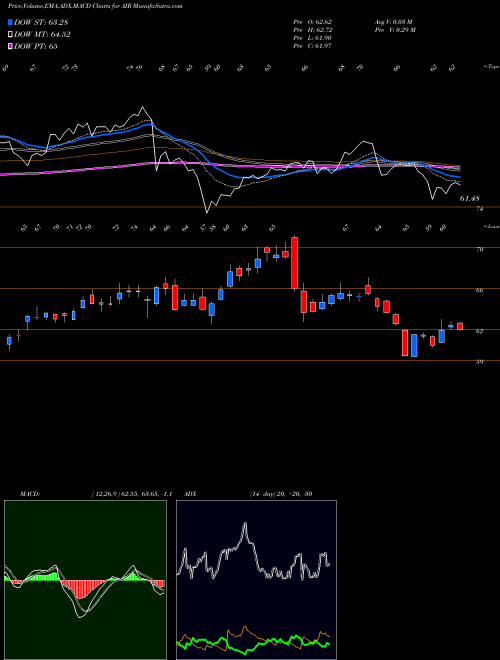
Task: Click the ADX (14 day) values text
Action: coord(281,494)
